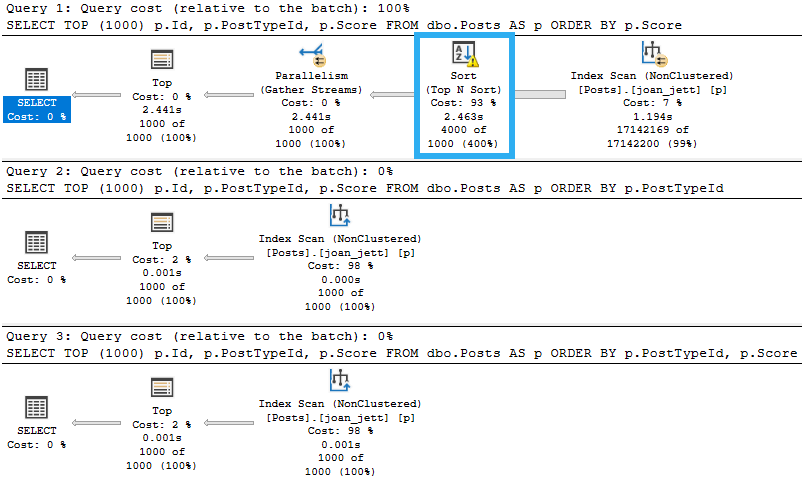802x480 pixels.
Task: Select the Index Scan icon in Query 3
Action: [340, 380]
